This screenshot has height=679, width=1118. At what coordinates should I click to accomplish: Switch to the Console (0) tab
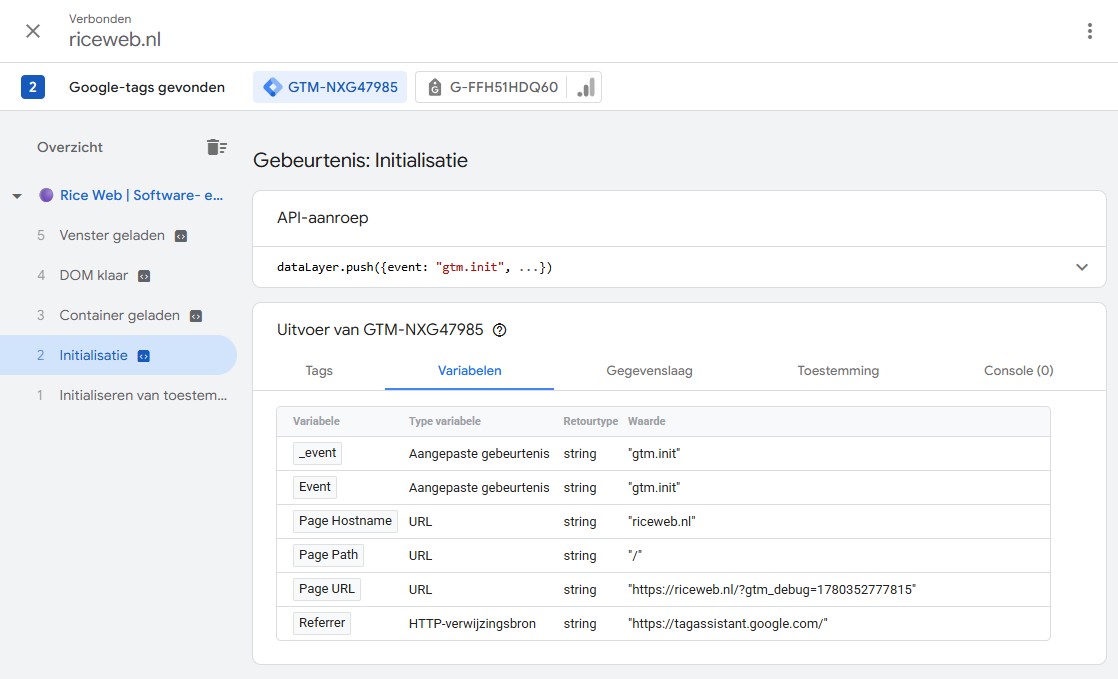(1018, 371)
